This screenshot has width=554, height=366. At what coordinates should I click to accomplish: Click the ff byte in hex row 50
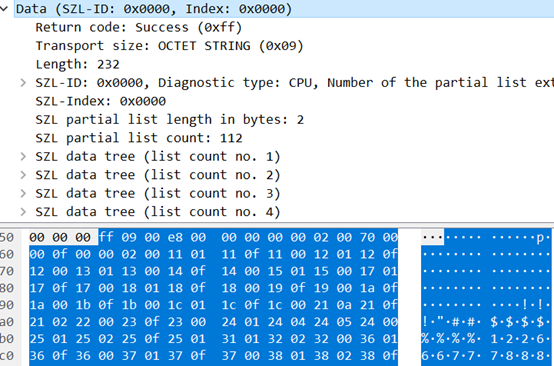click(x=106, y=237)
